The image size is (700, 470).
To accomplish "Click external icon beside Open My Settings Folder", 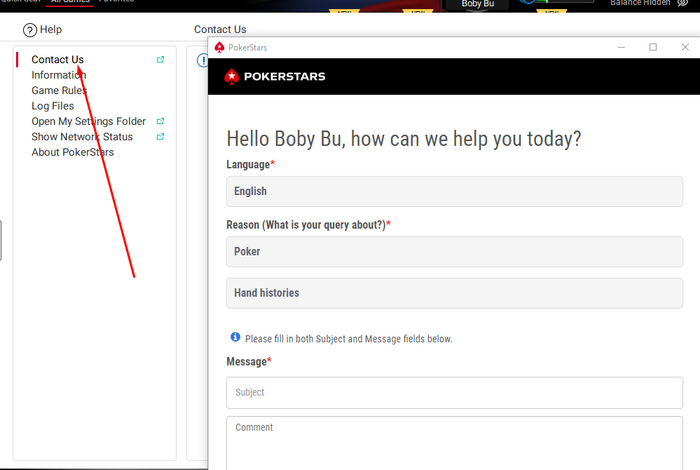I will pyautogui.click(x=160, y=121).
